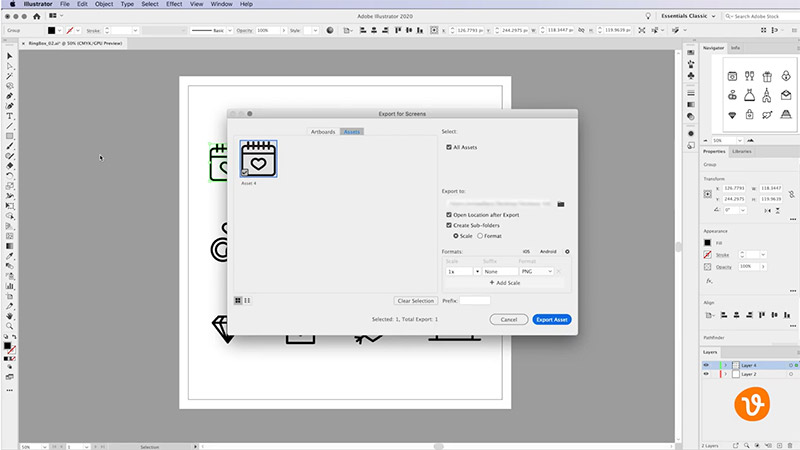Delete selected layer with trash icon
The height and width of the screenshot is (450, 800).
pyautogui.click(x=790, y=445)
